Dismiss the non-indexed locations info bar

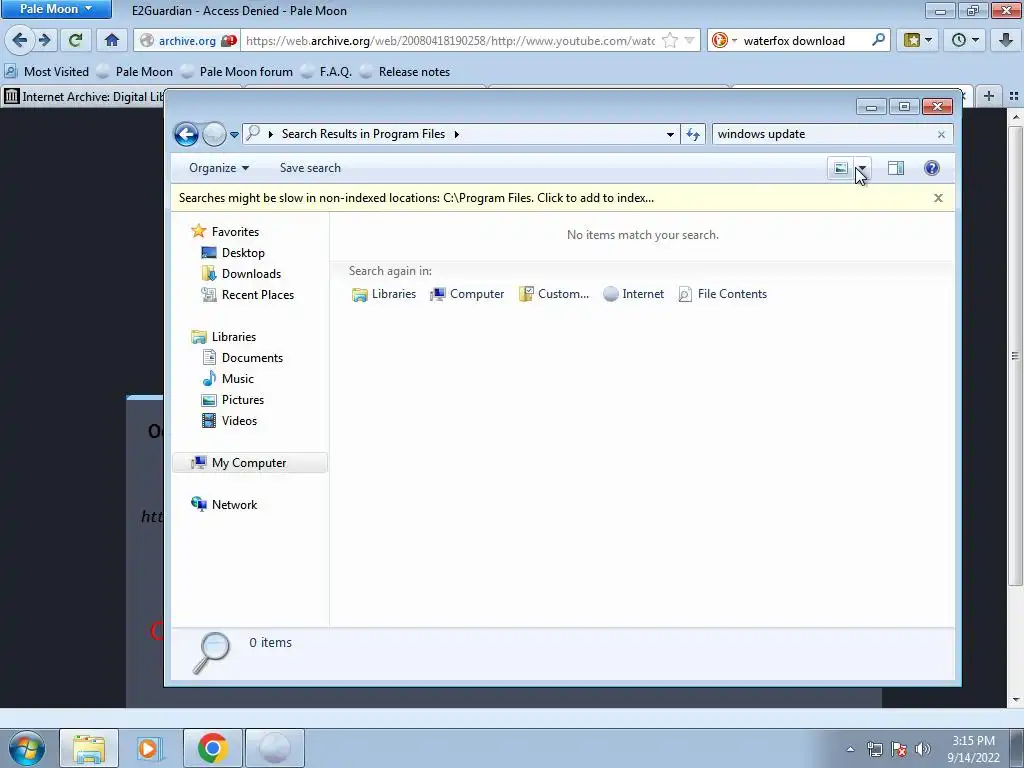(x=938, y=198)
